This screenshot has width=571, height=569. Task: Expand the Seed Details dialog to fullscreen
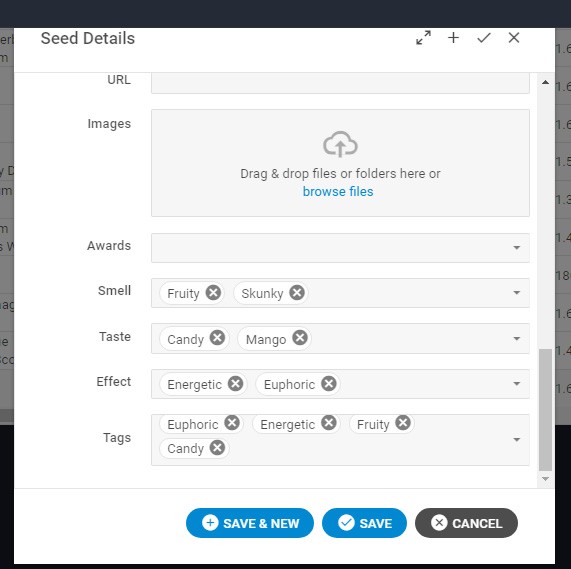(x=423, y=38)
